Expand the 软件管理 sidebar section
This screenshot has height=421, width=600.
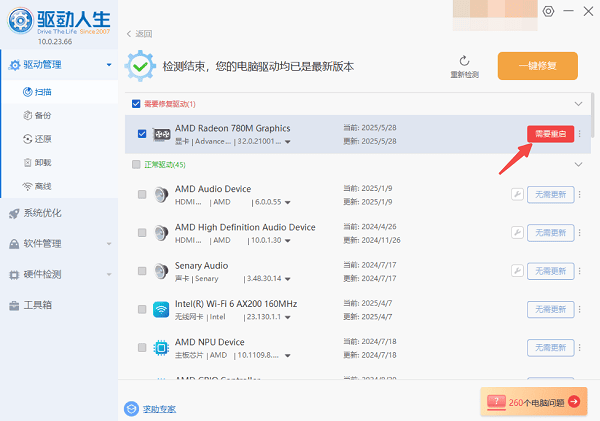(x=109, y=244)
